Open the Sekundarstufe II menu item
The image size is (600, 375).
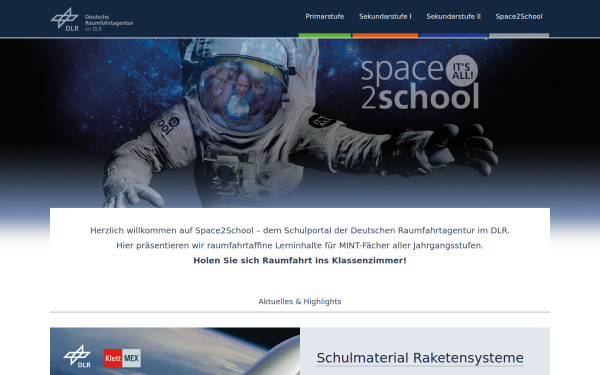click(453, 16)
